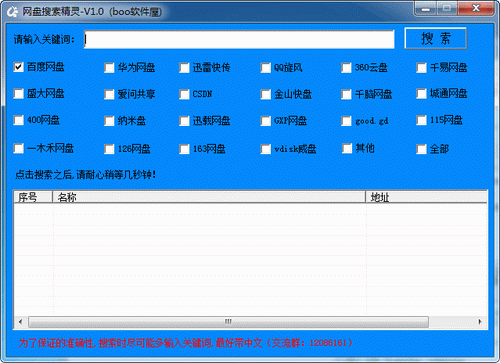
Task: Click the horizontal scrollbar's left arrow
Action: coord(20,322)
